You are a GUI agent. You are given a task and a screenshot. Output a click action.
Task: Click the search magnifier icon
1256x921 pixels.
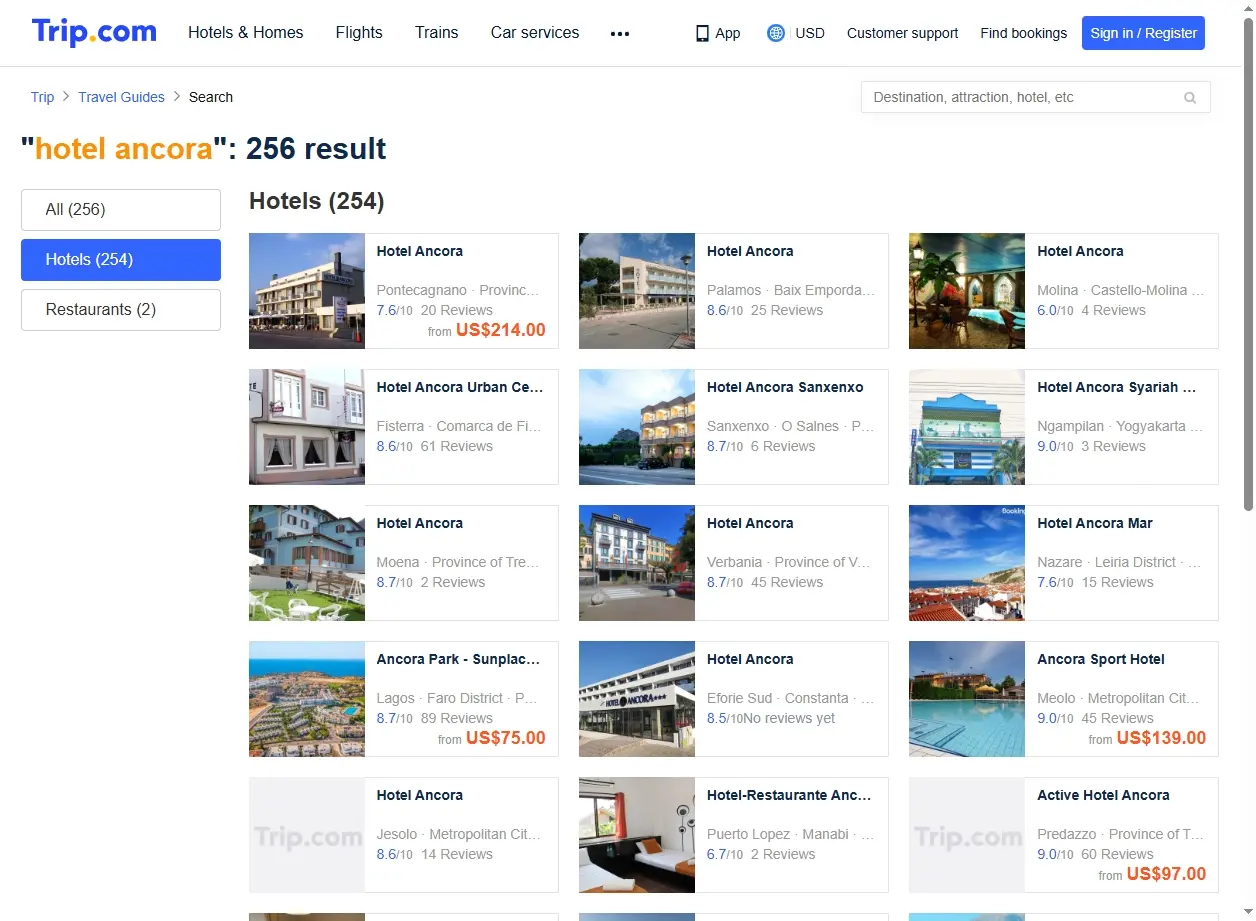click(1190, 98)
